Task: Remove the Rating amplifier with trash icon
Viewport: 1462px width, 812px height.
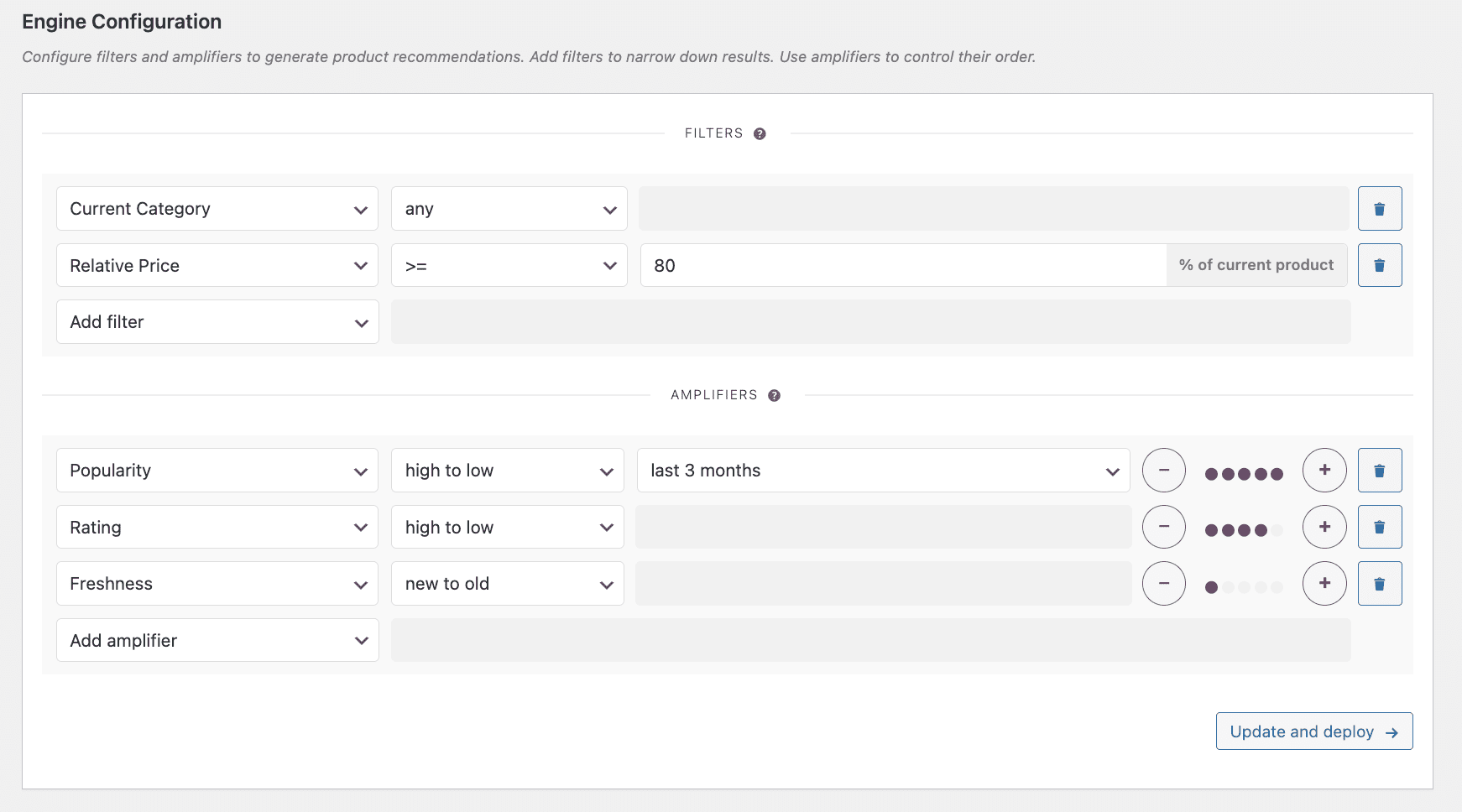Action: [x=1380, y=527]
